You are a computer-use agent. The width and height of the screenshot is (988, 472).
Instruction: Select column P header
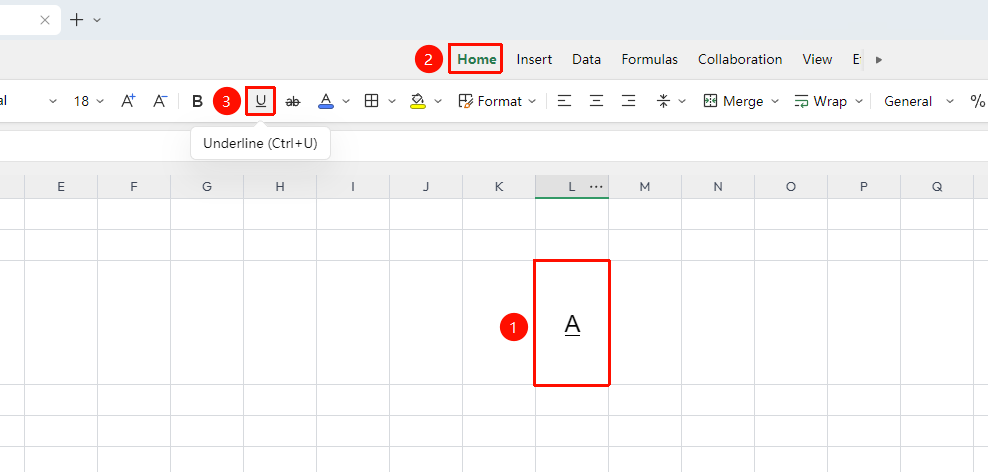[x=864, y=187]
